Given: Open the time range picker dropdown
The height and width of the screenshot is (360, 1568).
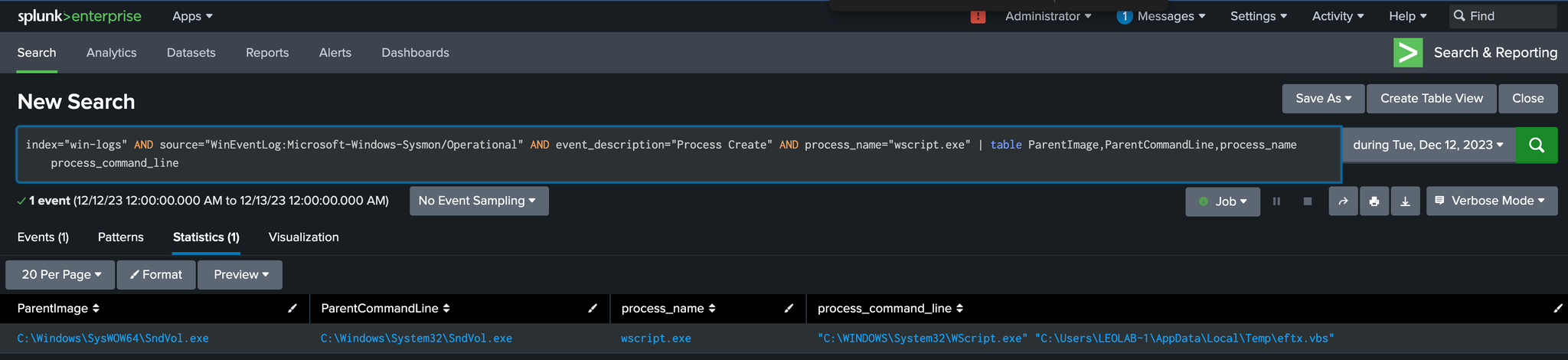Looking at the screenshot, I should point(1428,145).
